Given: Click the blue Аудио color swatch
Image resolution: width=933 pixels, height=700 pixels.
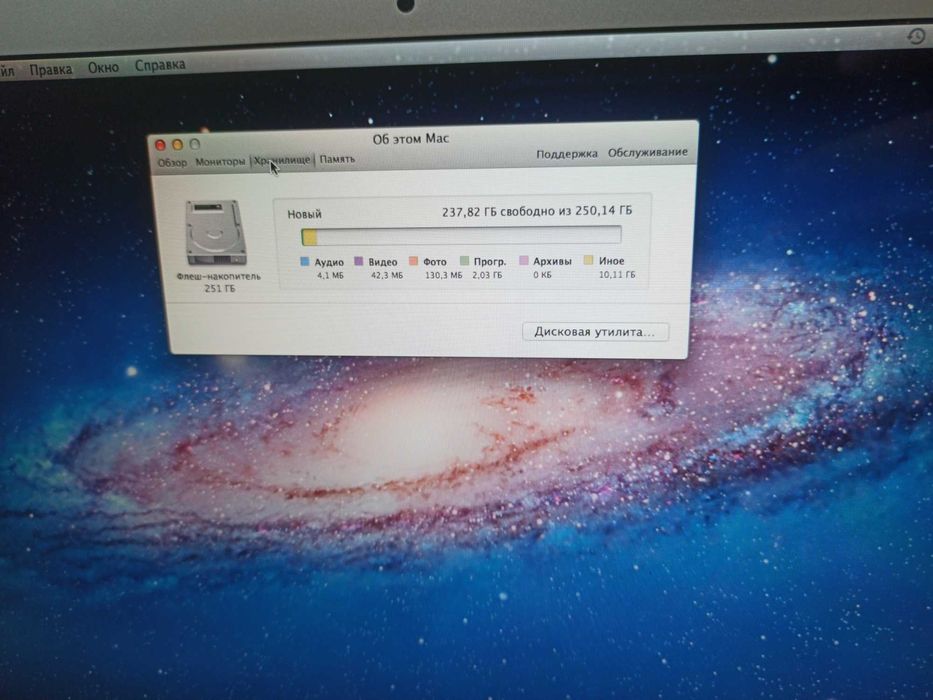Looking at the screenshot, I should (x=305, y=261).
